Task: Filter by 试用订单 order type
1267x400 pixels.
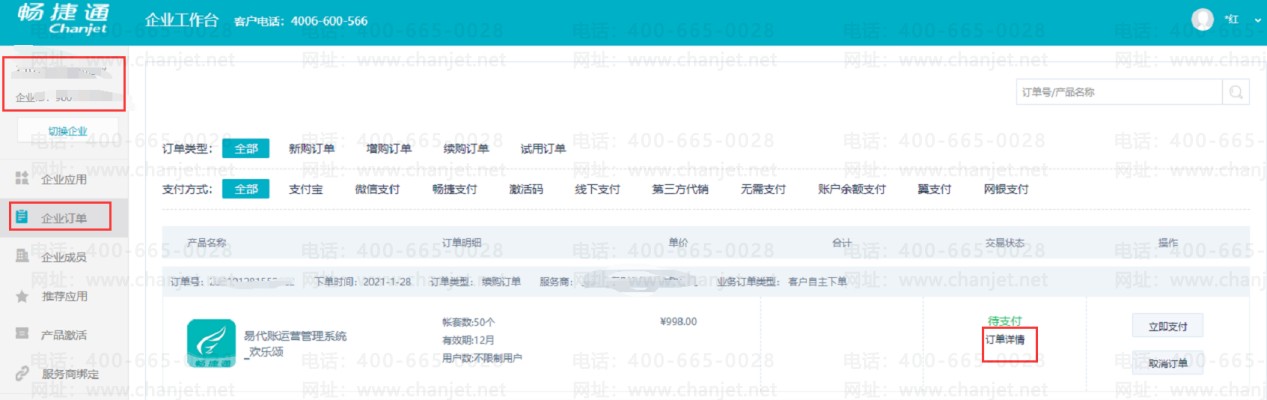Action: coord(543,149)
